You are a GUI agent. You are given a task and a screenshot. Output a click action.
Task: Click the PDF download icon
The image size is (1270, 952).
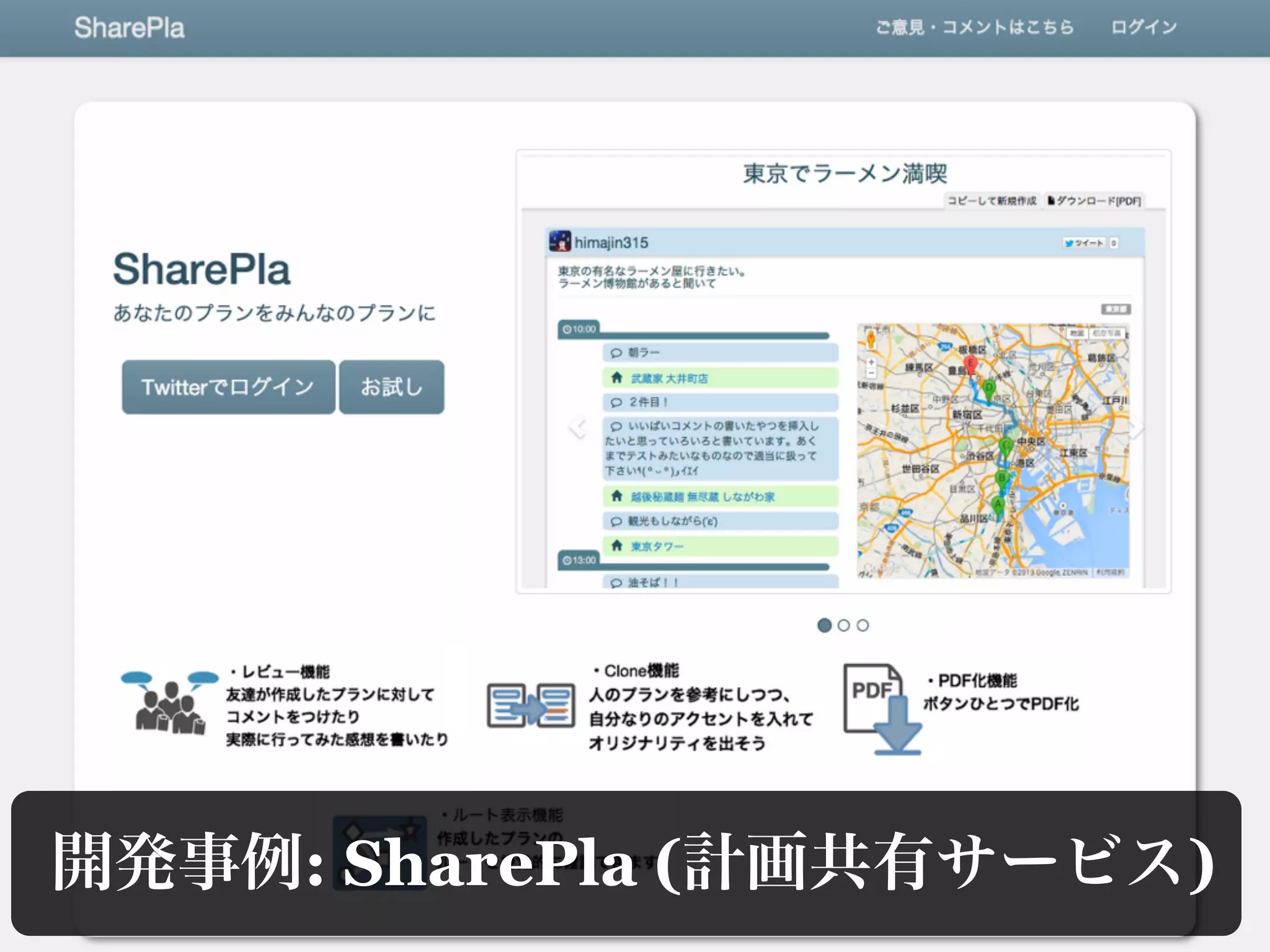pyautogui.click(x=882, y=709)
